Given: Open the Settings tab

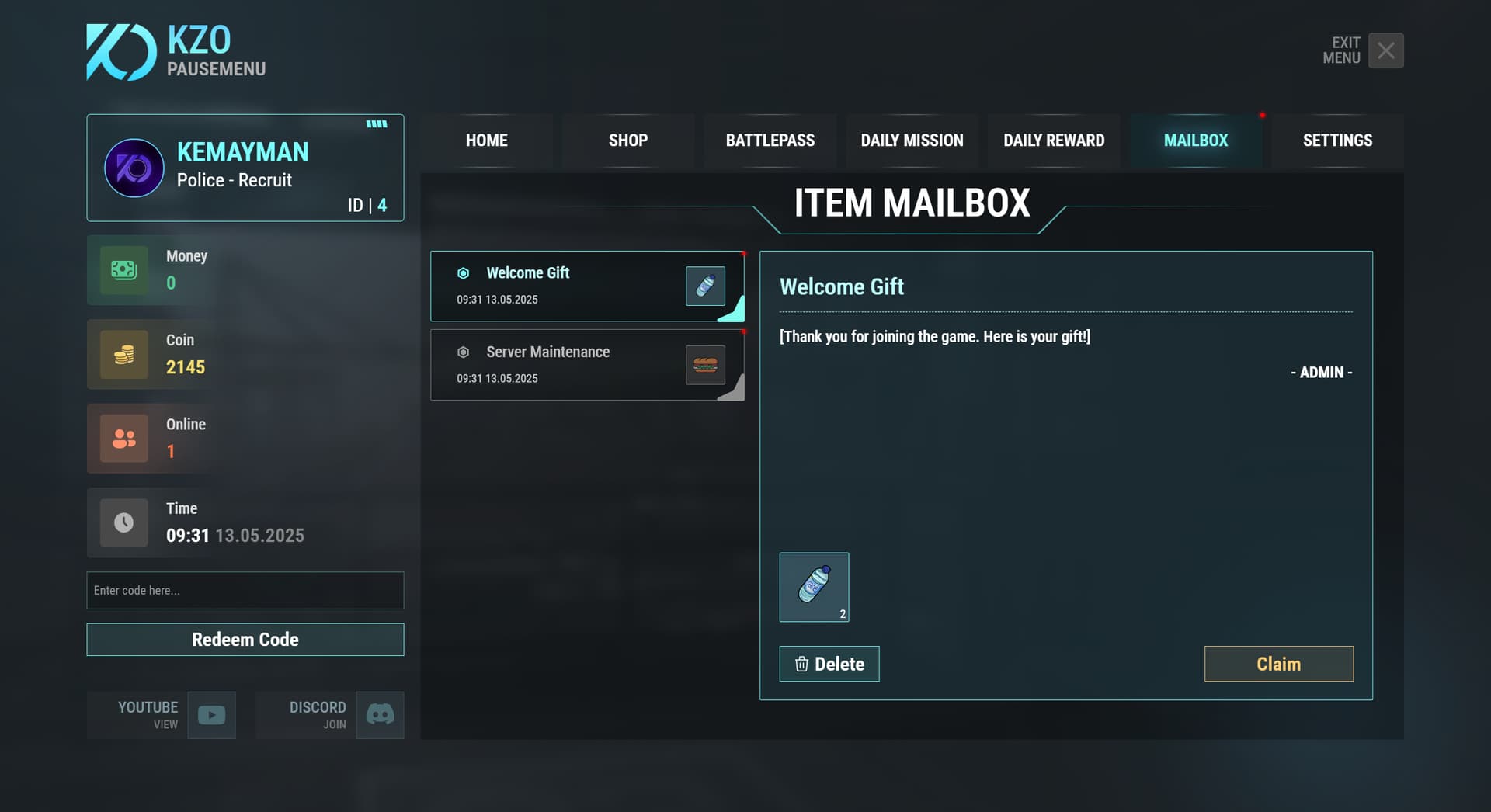Looking at the screenshot, I should 1337,141.
